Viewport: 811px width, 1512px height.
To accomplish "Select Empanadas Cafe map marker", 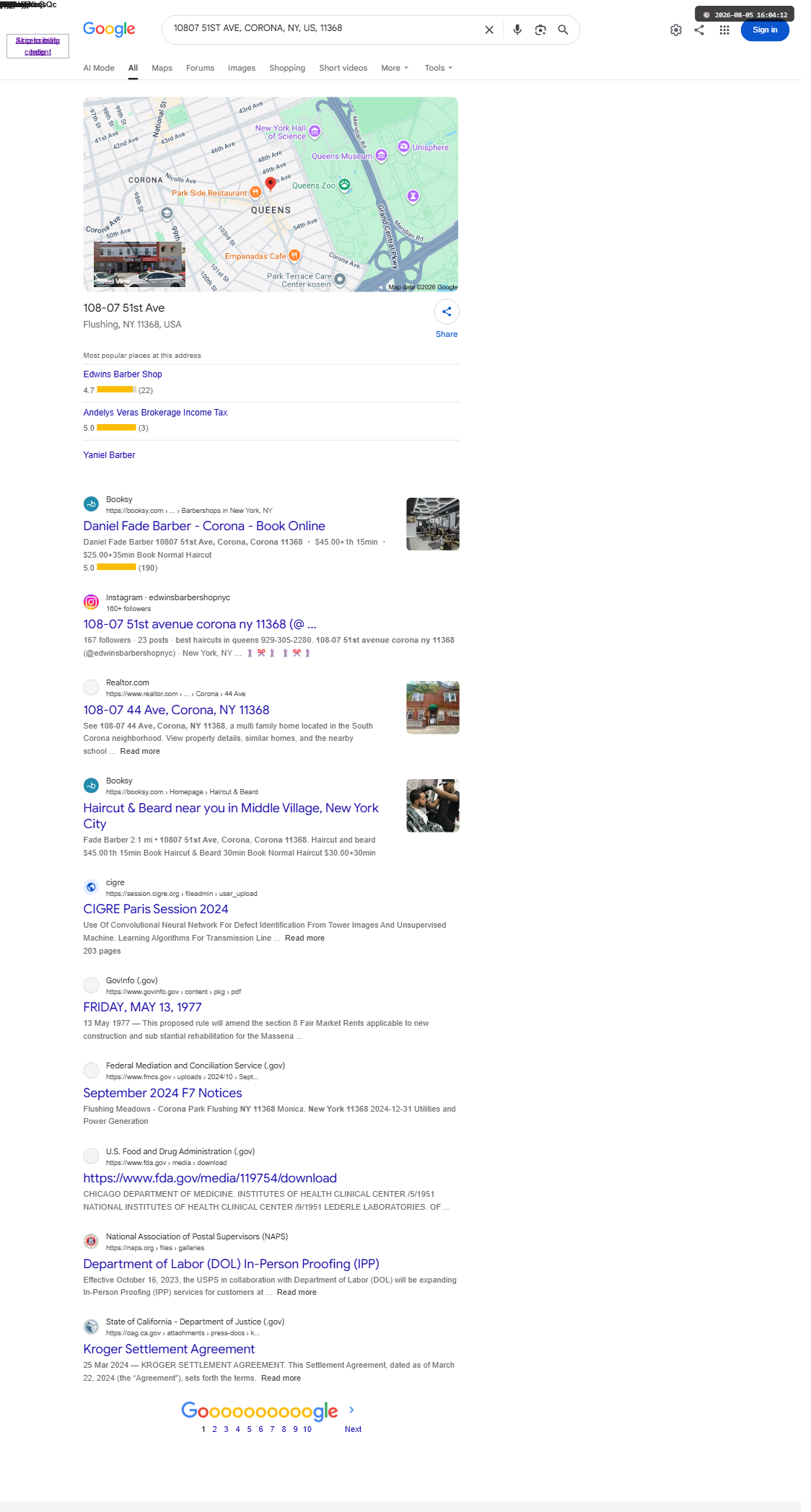I will (x=294, y=255).
